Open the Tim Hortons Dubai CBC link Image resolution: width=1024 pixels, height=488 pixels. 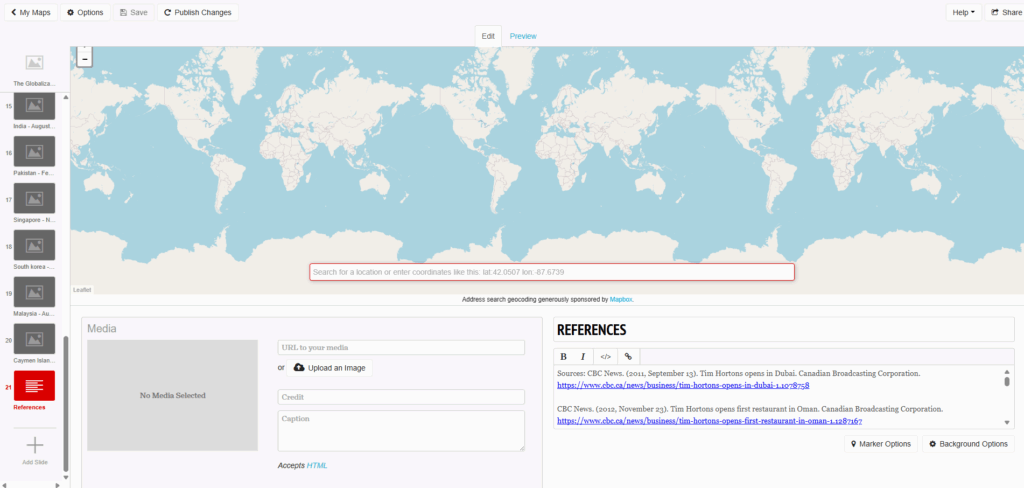pyautogui.click(x=682, y=385)
